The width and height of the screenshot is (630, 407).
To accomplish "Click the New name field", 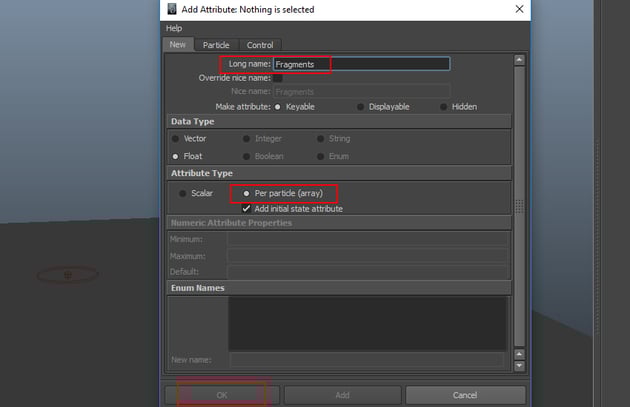I will (366, 360).
